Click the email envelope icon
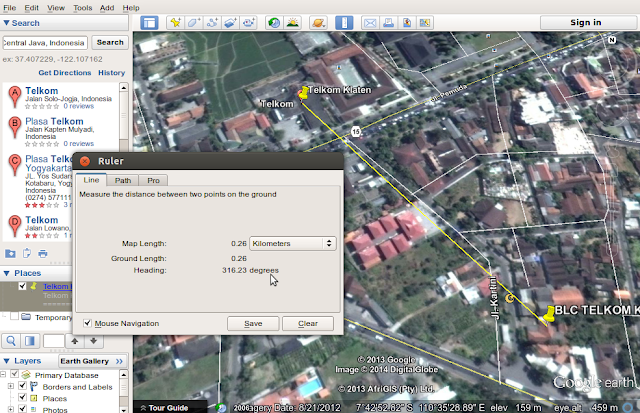 pos(370,23)
